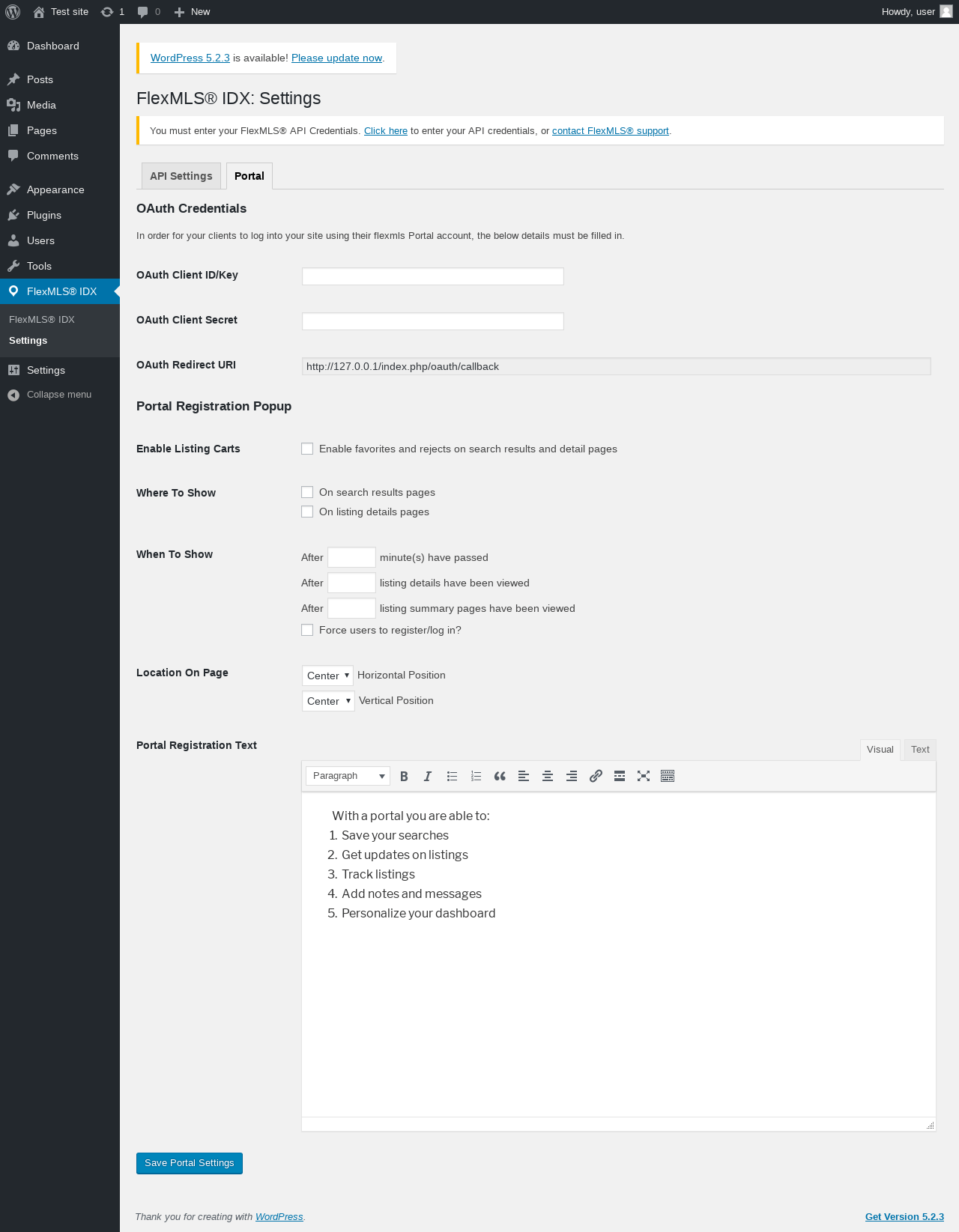
Task: Open Horizontal Position dropdown
Action: coord(327,676)
